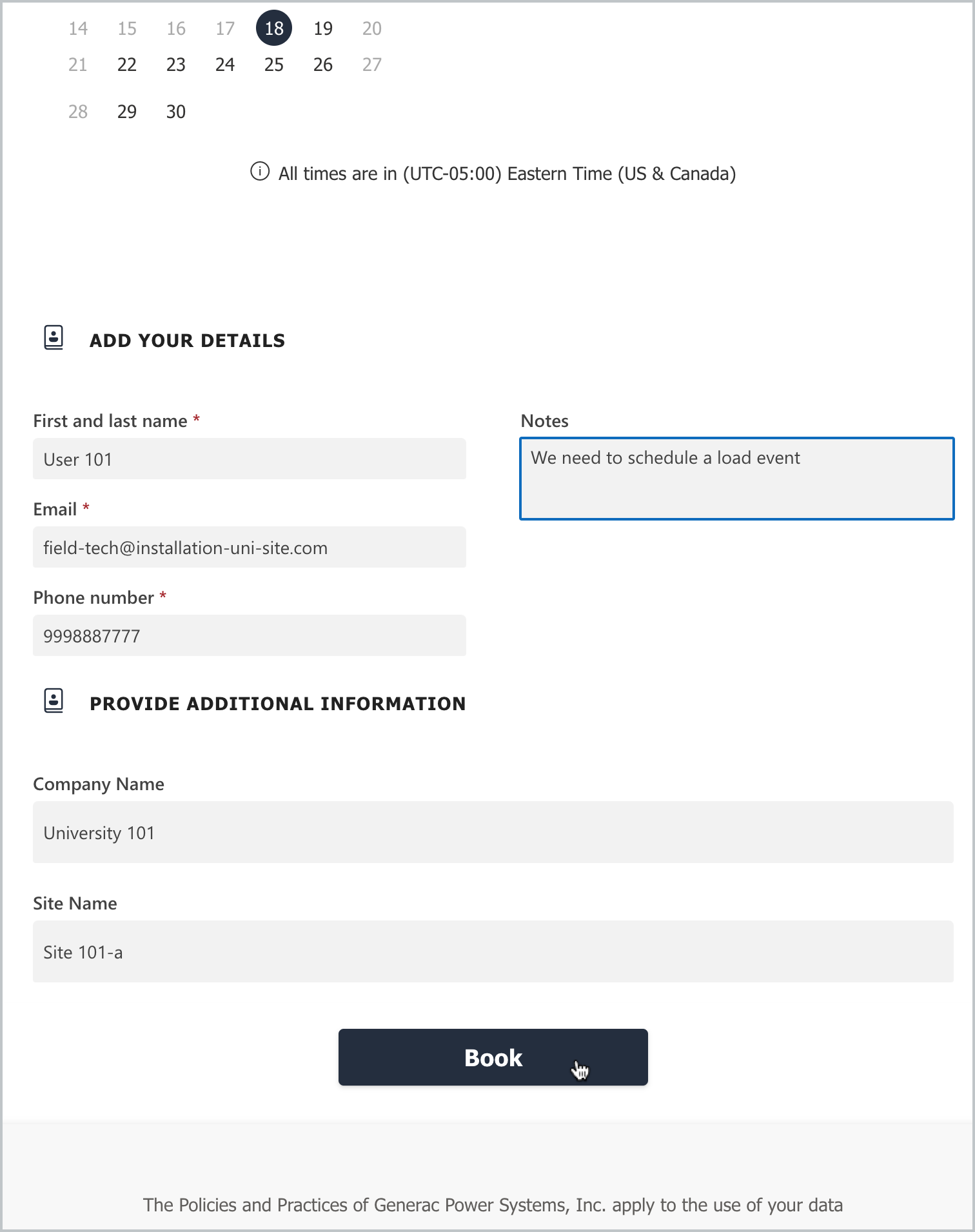975x1232 pixels.
Task: Select the highlighted date 18 on the calendar
Action: 273,28
